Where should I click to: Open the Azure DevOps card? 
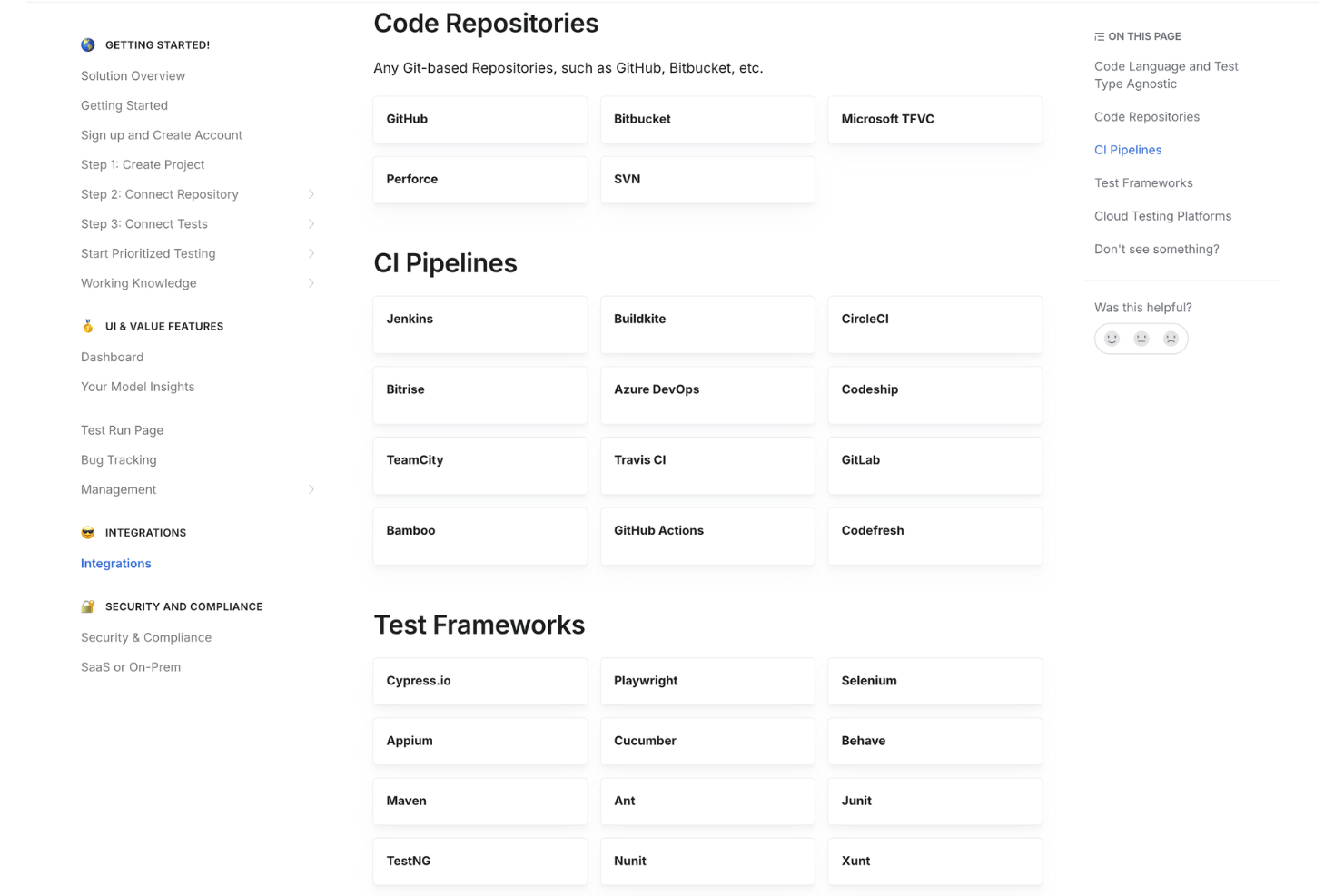(x=707, y=396)
